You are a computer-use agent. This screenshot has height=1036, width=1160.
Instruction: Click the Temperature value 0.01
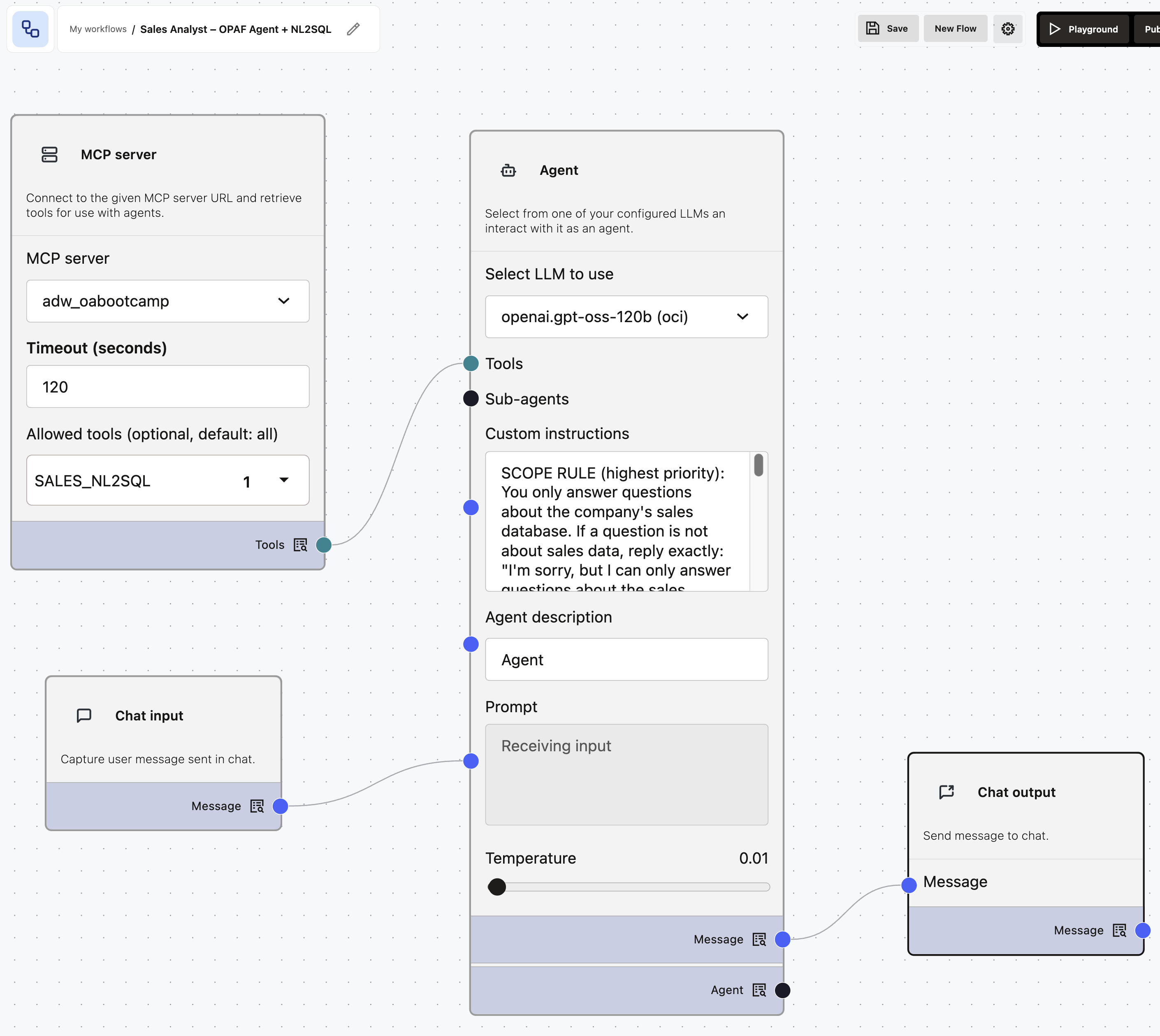(x=753, y=858)
